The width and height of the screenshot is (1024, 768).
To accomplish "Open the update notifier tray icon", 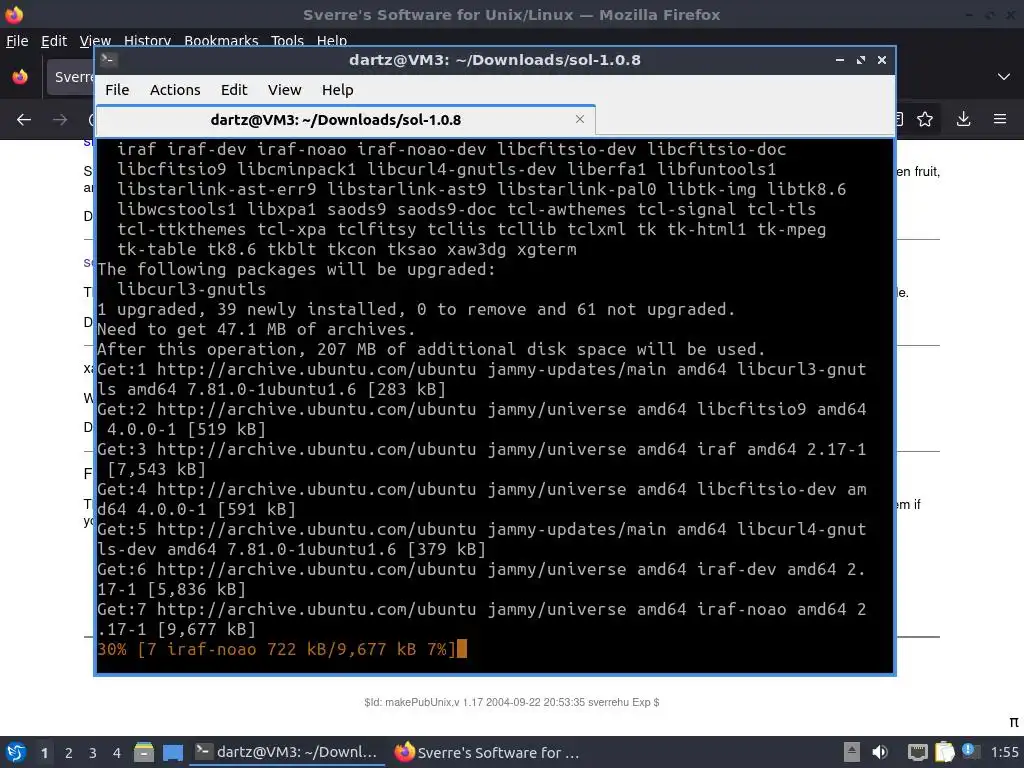I will tap(970, 751).
